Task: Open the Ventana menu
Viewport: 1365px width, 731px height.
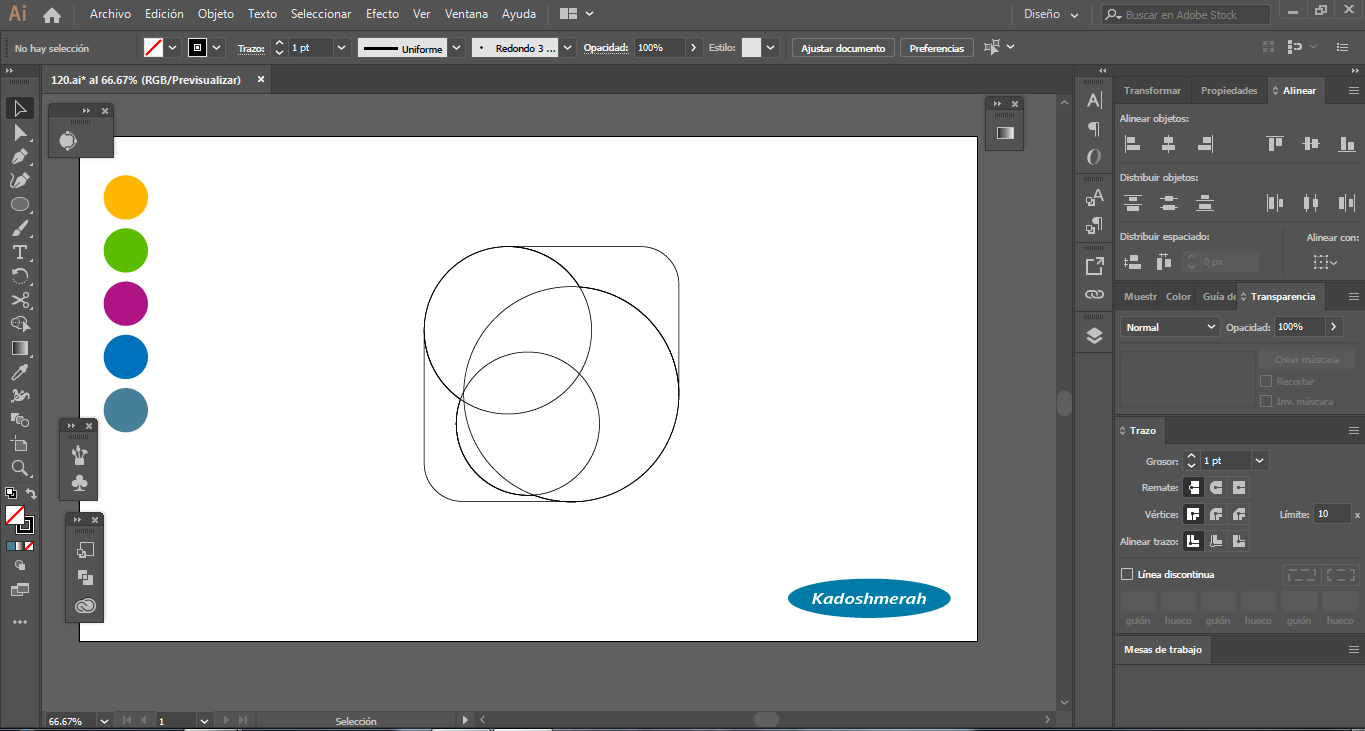Action: click(x=467, y=14)
